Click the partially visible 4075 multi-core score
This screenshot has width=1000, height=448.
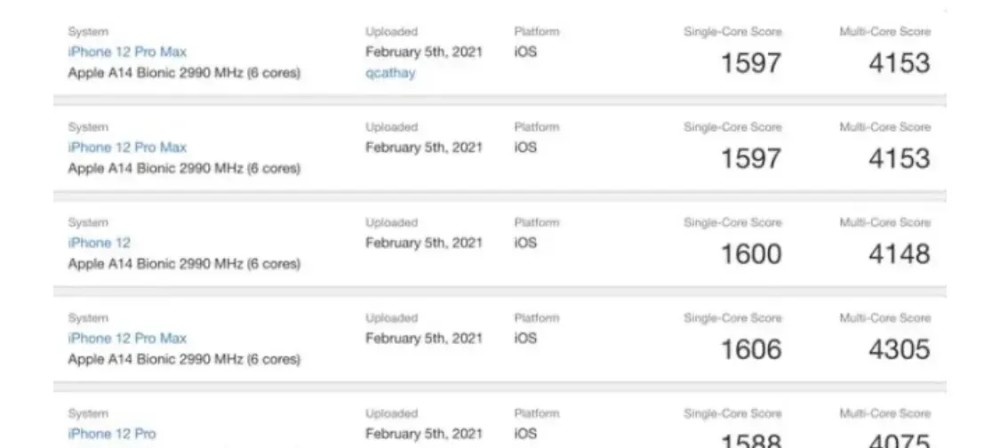coord(899,440)
